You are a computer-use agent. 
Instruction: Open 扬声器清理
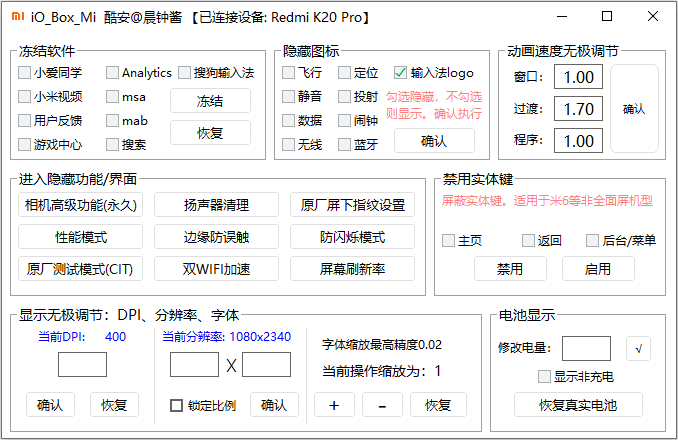[x=216, y=205]
